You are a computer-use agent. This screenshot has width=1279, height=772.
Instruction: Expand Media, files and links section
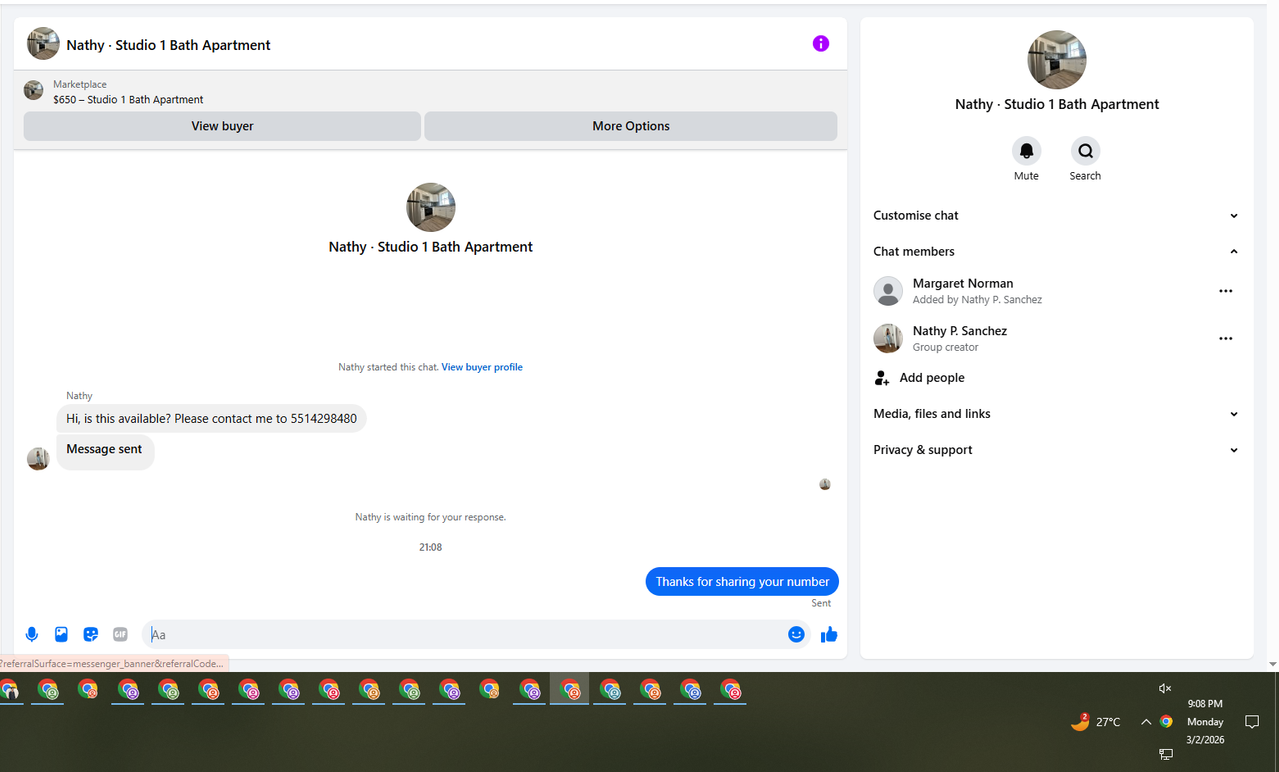tap(1057, 413)
